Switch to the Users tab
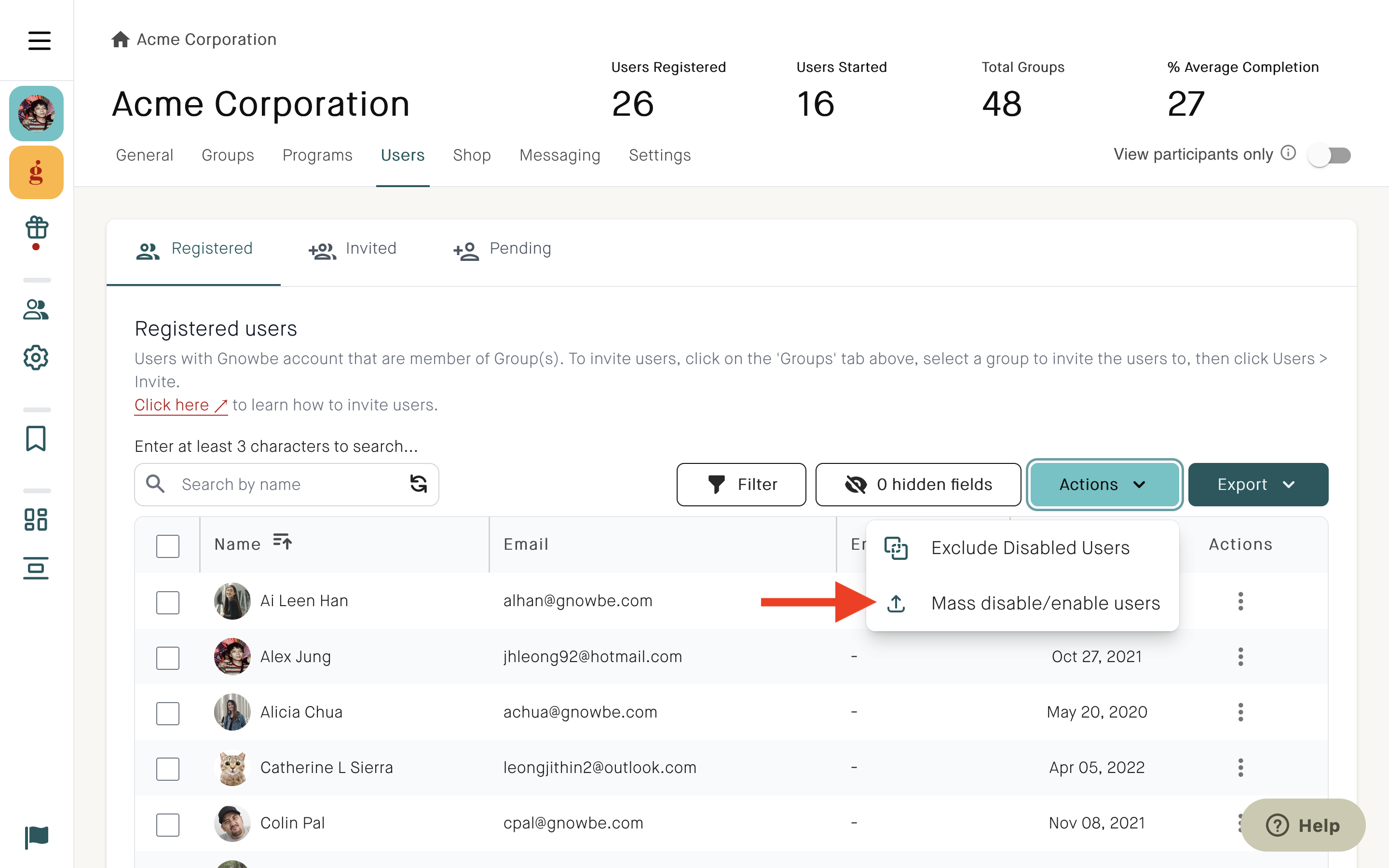The image size is (1389, 868). (402, 155)
